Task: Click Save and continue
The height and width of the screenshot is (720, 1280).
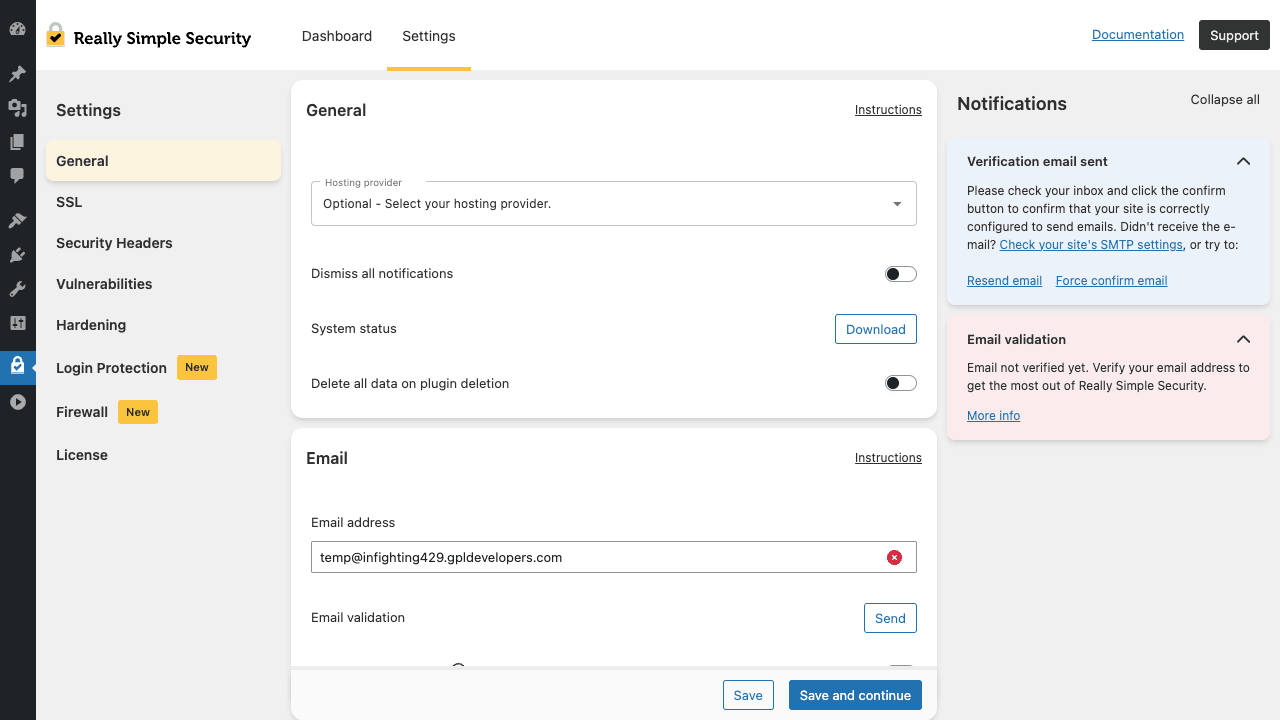Action: pos(855,695)
